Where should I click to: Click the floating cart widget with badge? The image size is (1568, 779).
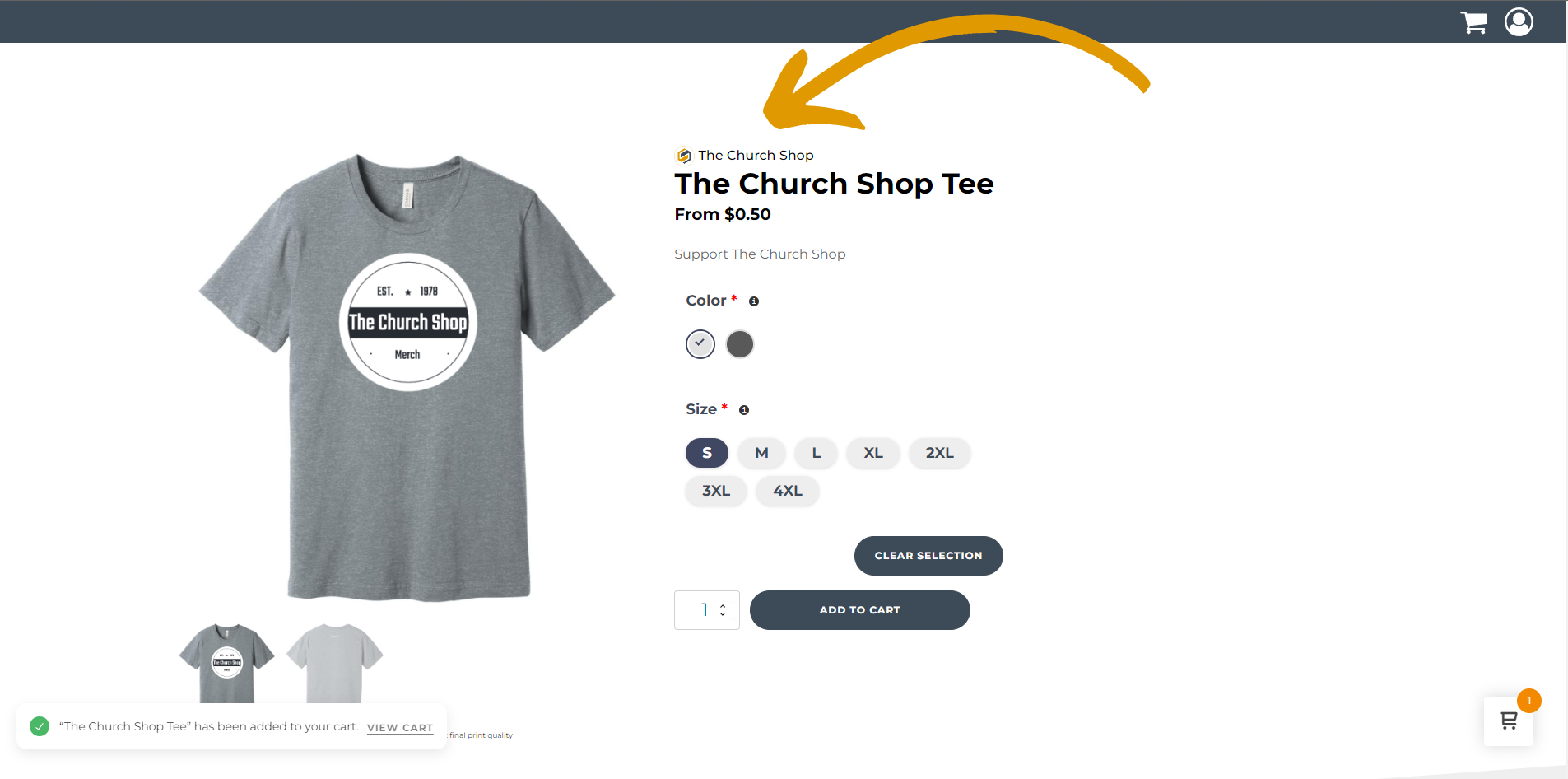1508,721
